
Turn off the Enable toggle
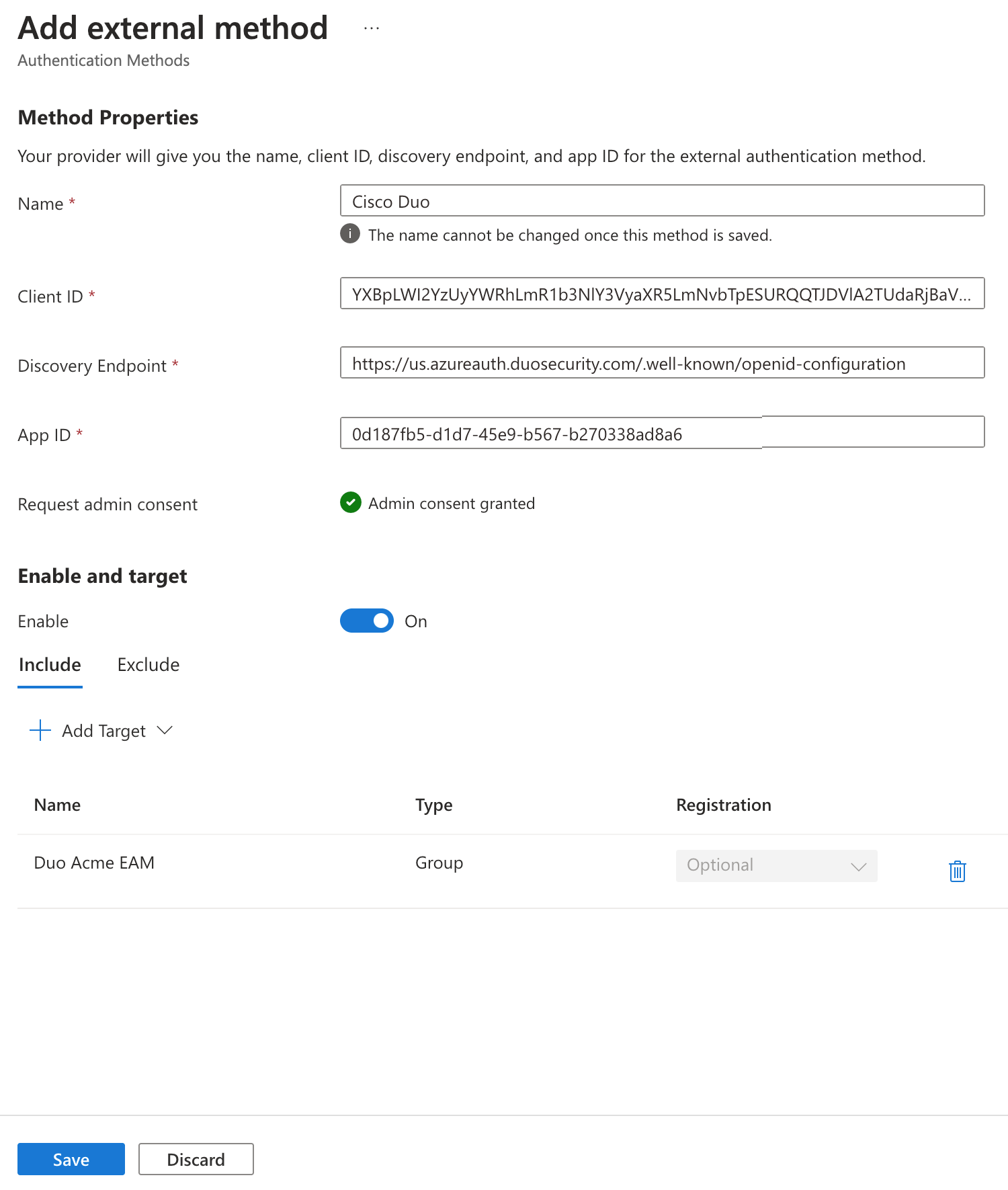(x=367, y=621)
